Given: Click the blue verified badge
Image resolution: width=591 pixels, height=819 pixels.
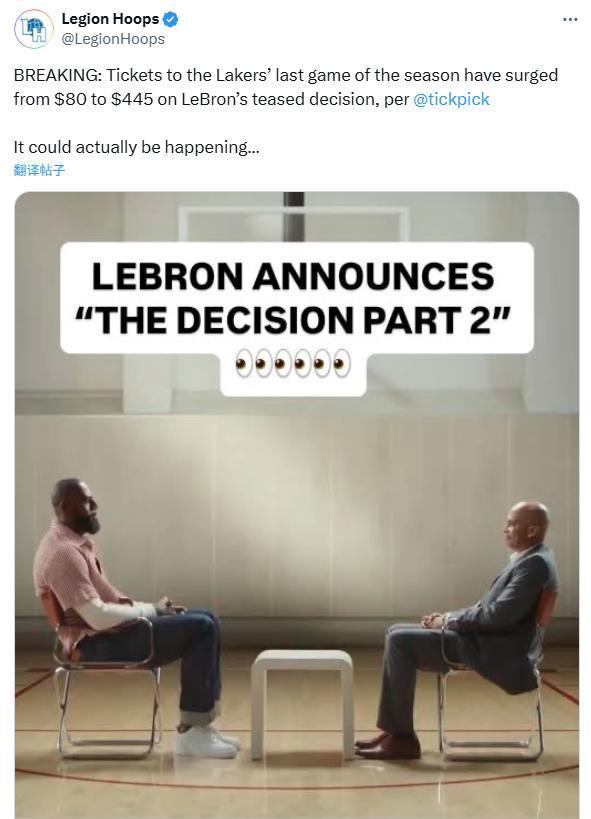Looking at the screenshot, I should 171,20.
